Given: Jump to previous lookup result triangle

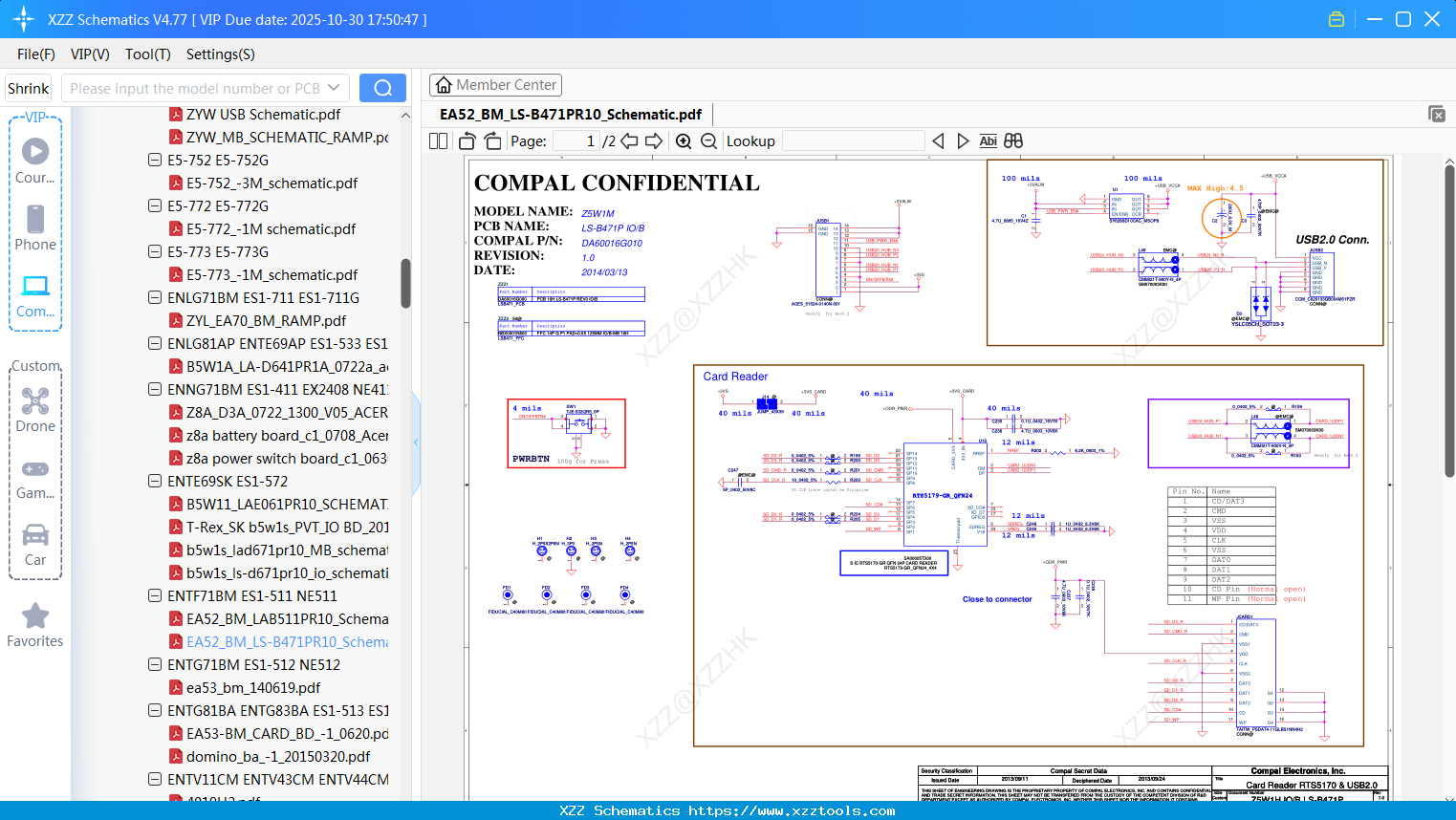Looking at the screenshot, I should click(938, 141).
